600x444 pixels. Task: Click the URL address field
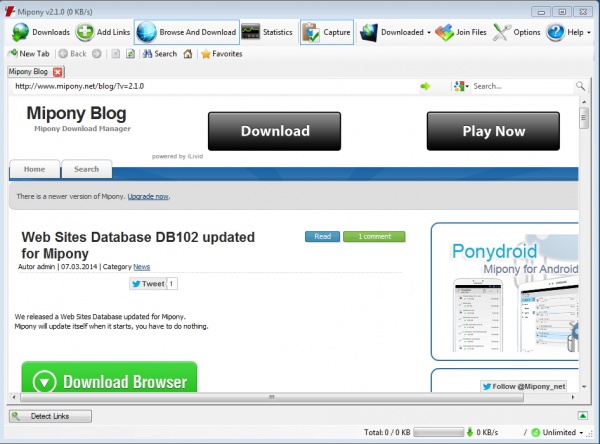214,86
